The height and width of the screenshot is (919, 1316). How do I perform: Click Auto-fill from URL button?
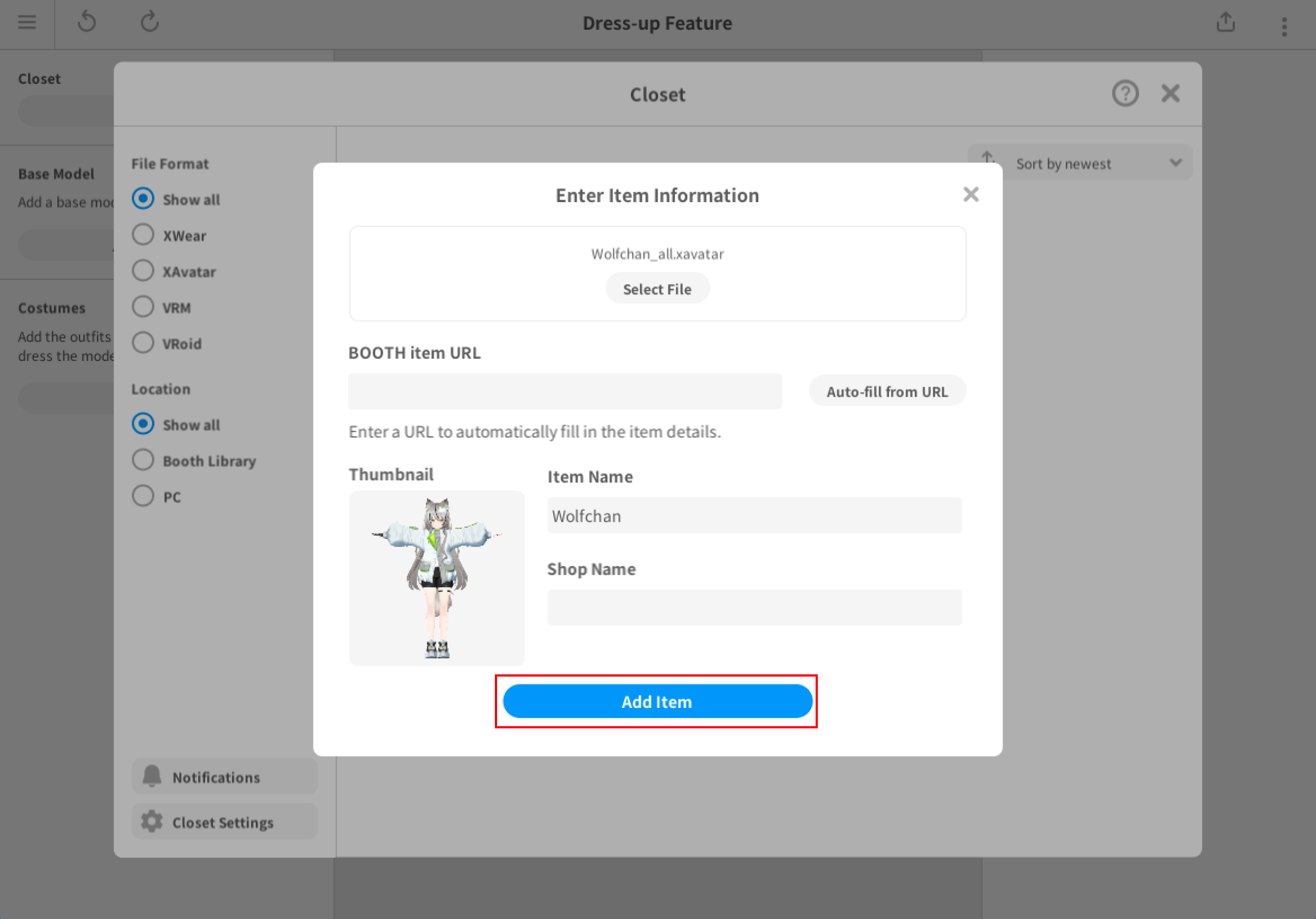(x=887, y=391)
